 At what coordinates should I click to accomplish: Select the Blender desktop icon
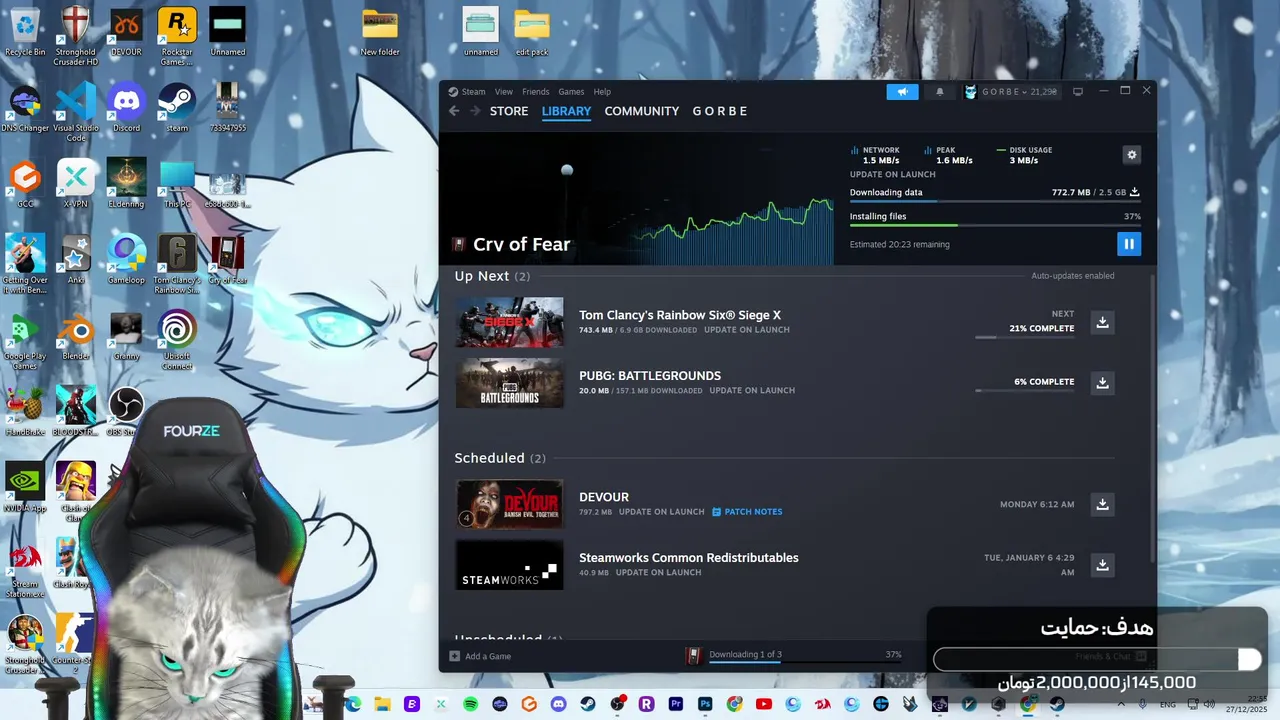76,336
